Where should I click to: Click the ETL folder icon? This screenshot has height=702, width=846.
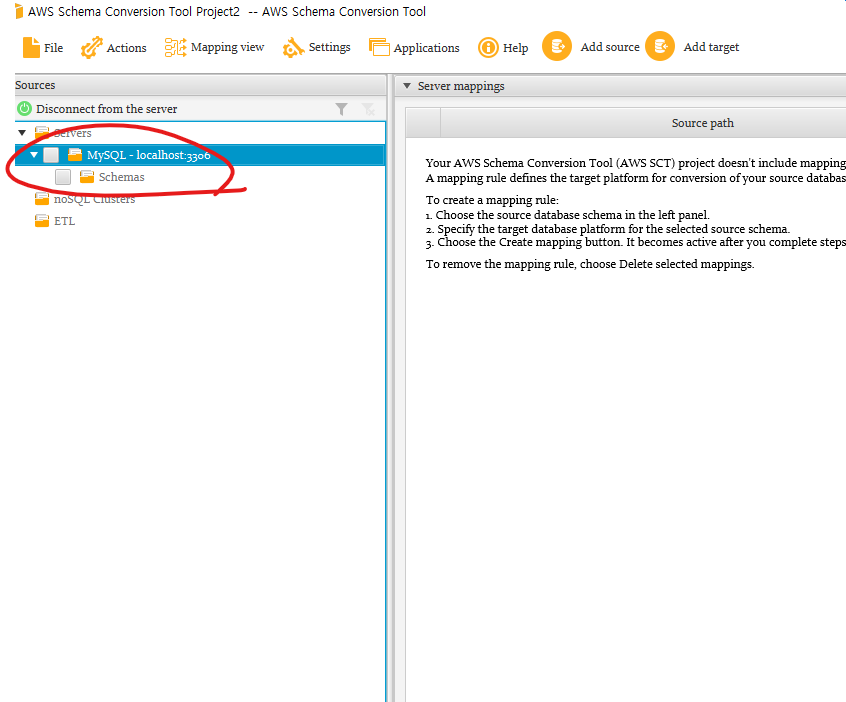(42, 221)
